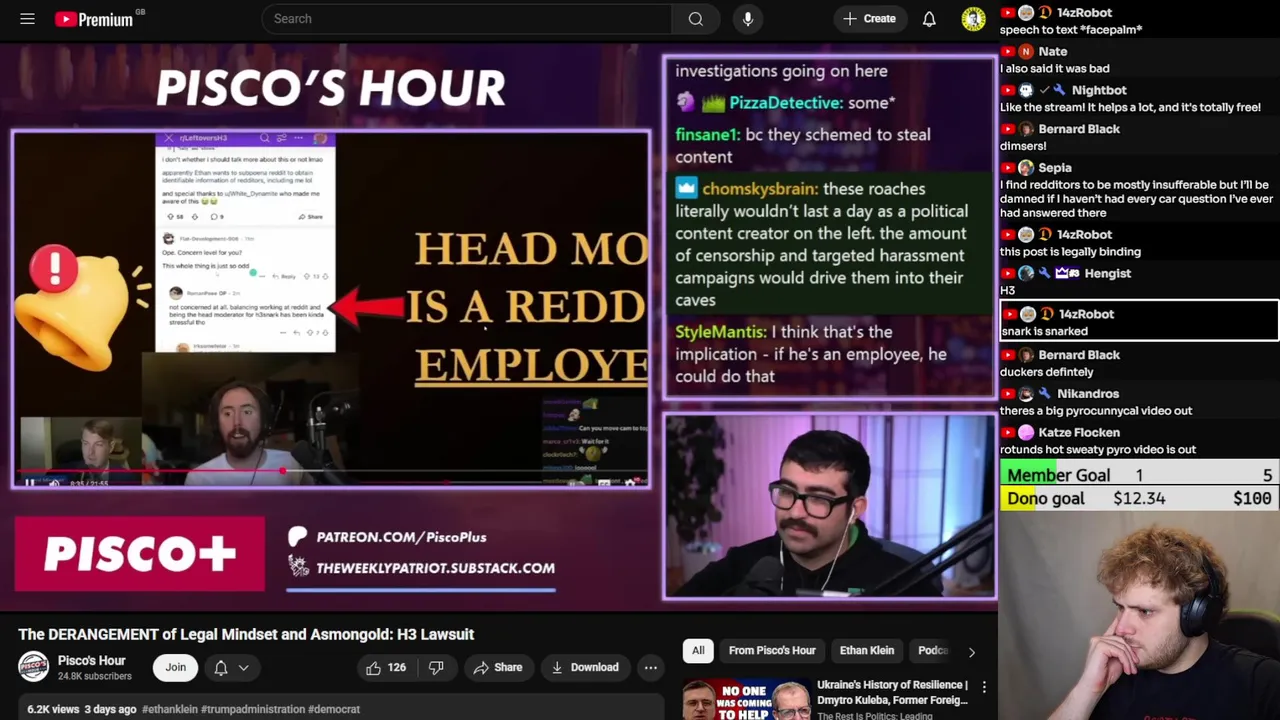Expand notification preference dropdown arrow
The width and height of the screenshot is (1280, 720).
(243, 667)
